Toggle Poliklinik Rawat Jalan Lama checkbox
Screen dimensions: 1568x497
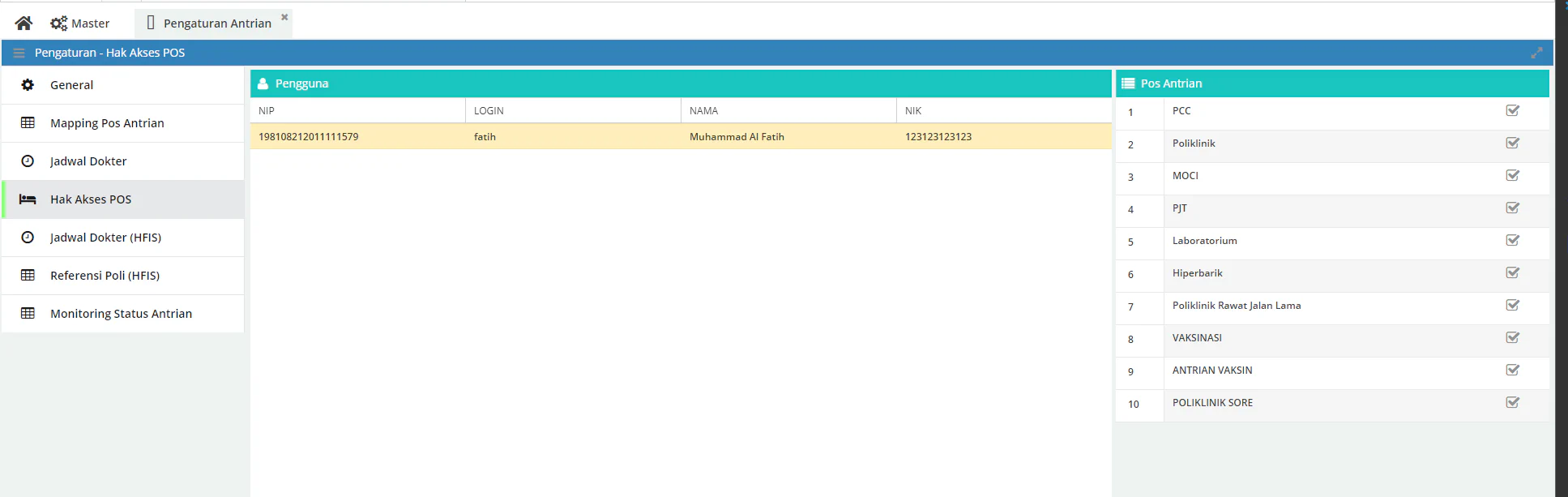[1512, 305]
